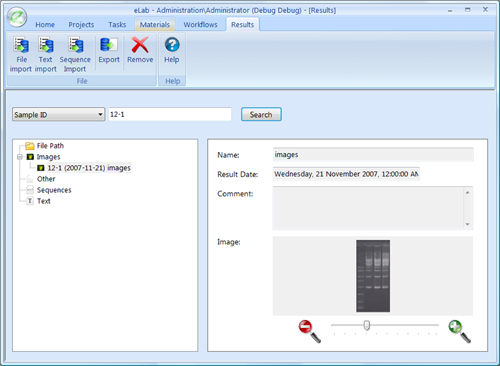Click the File import icon
The height and width of the screenshot is (366, 500).
tap(21, 45)
